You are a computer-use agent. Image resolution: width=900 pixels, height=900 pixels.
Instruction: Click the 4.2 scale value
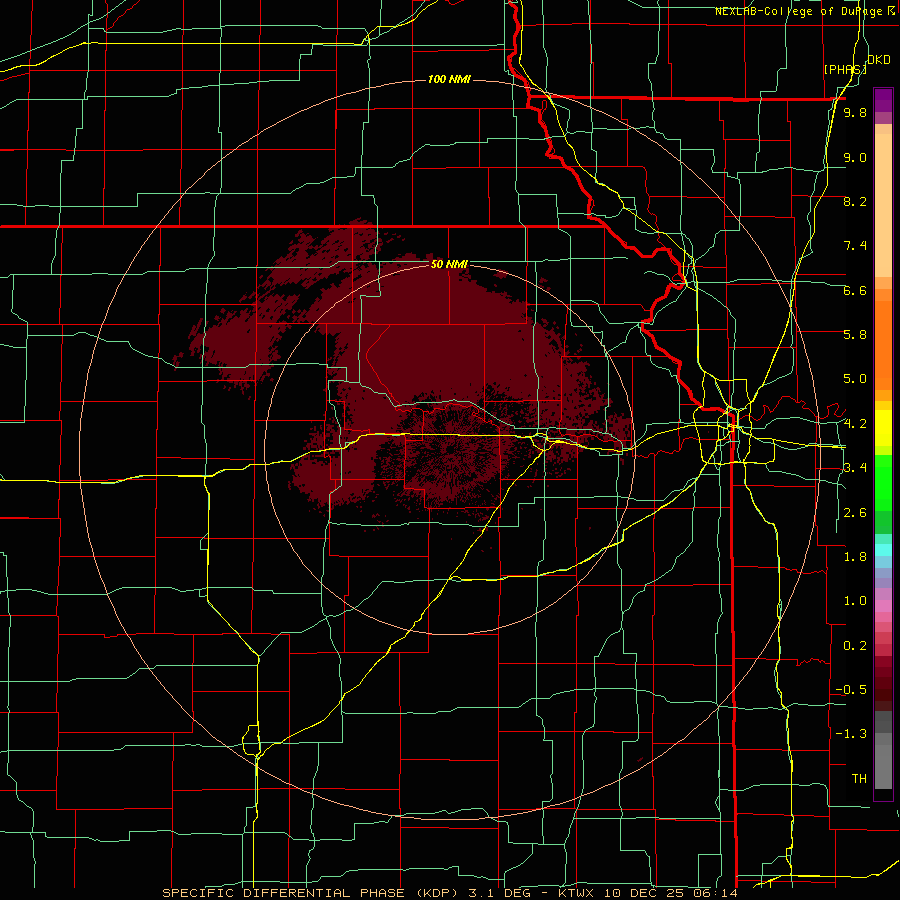(x=855, y=424)
